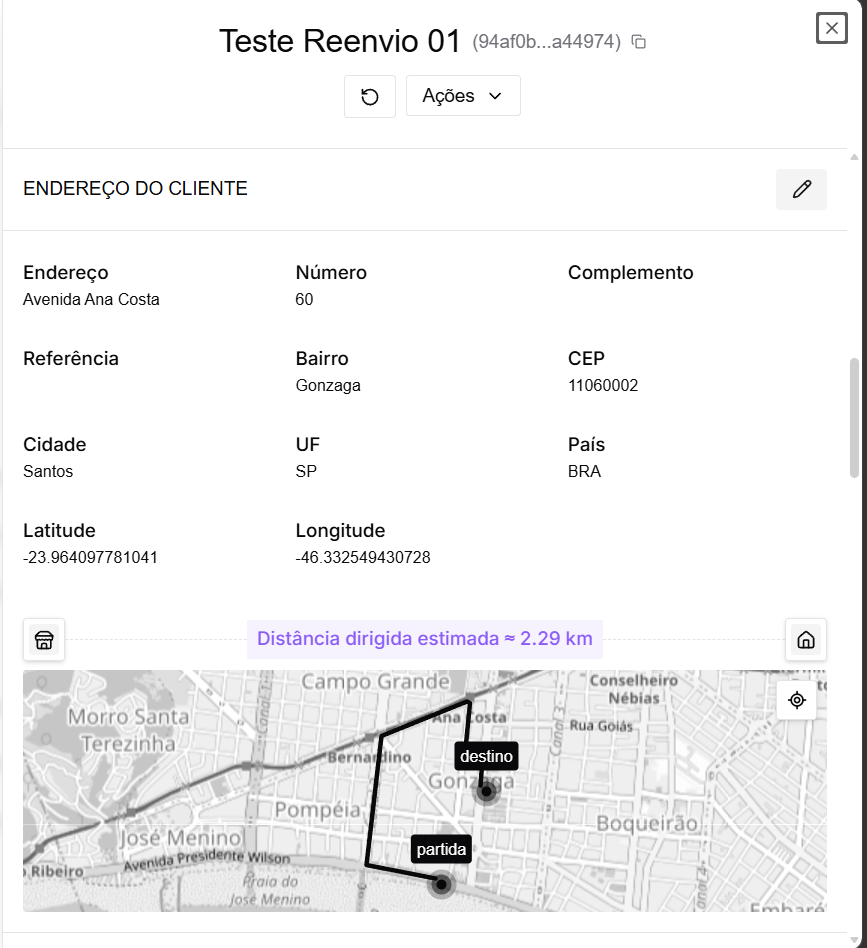This screenshot has width=867, height=948.
Task: Click the Campo Grande label on map
Action: pos(375,681)
